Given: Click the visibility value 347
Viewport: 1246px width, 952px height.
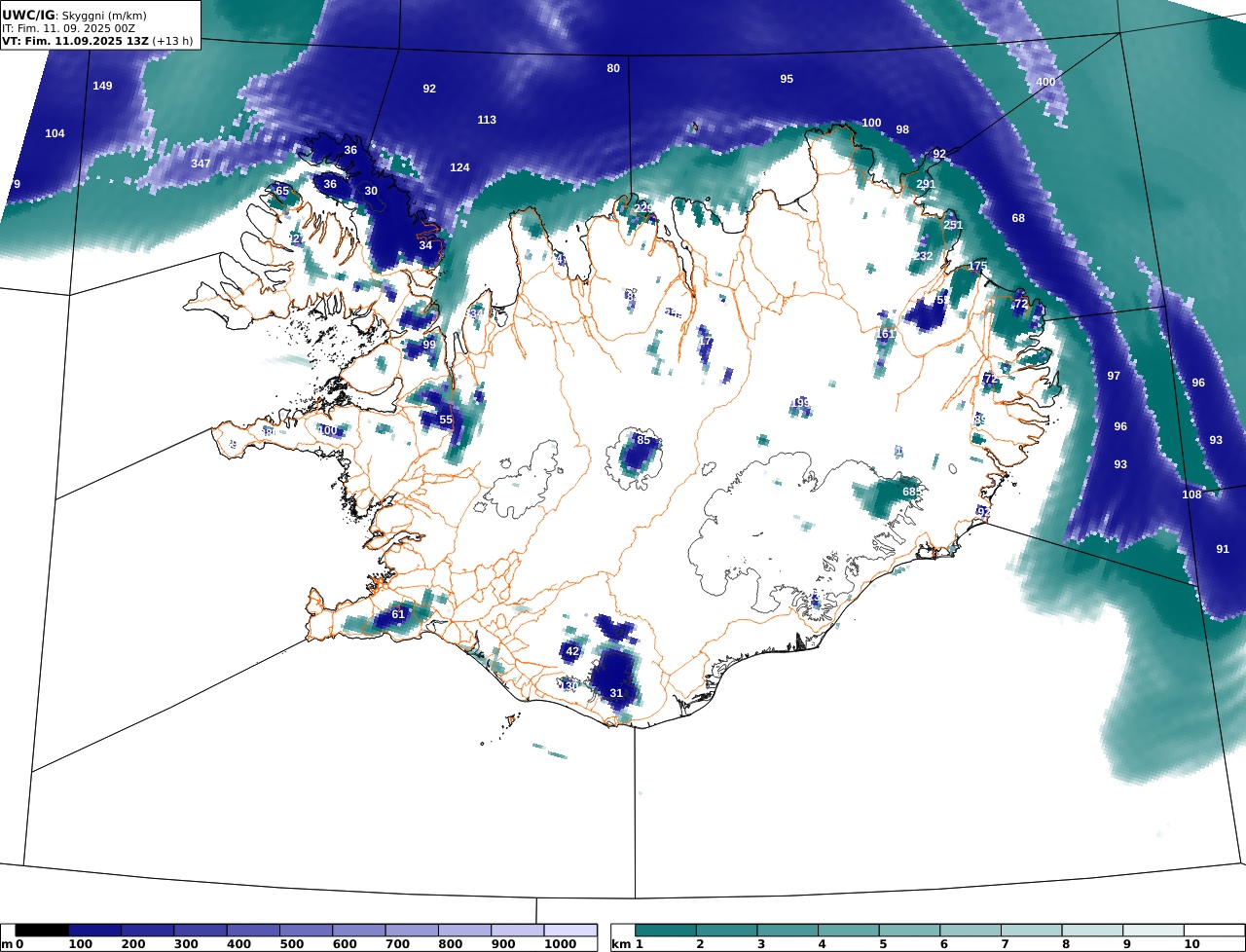Looking at the screenshot, I should coord(201,163).
